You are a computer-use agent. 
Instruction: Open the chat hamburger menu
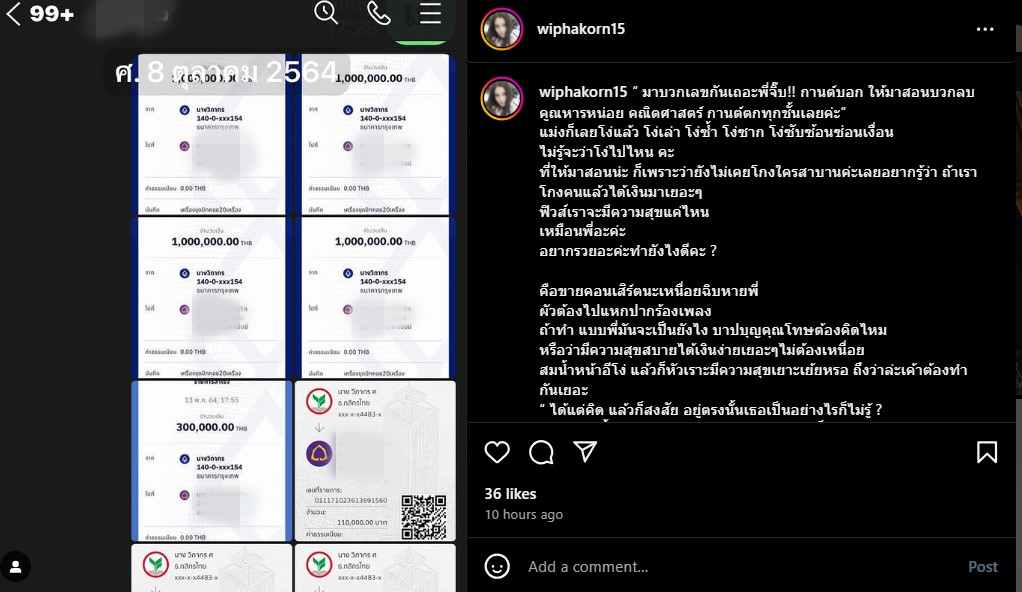tap(430, 13)
